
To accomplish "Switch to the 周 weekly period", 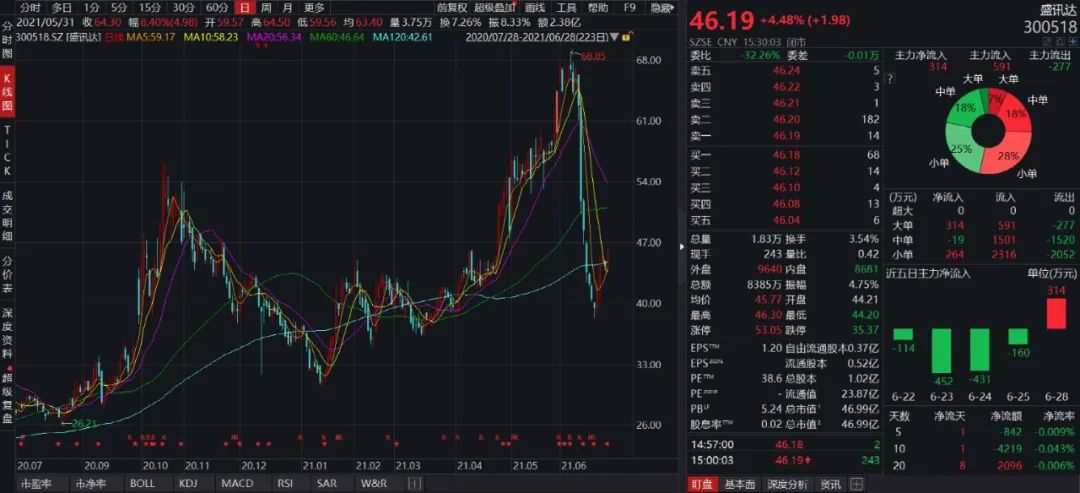I will pyautogui.click(x=265, y=8).
